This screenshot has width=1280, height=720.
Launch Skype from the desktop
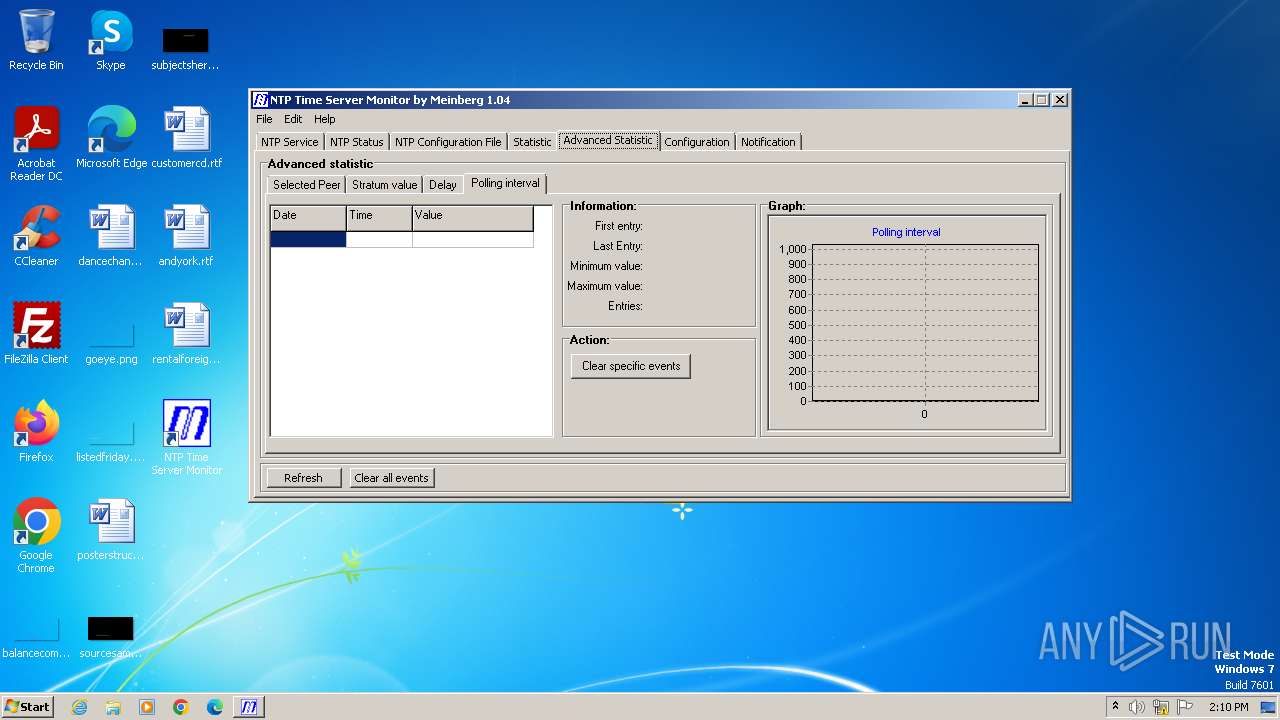click(111, 40)
